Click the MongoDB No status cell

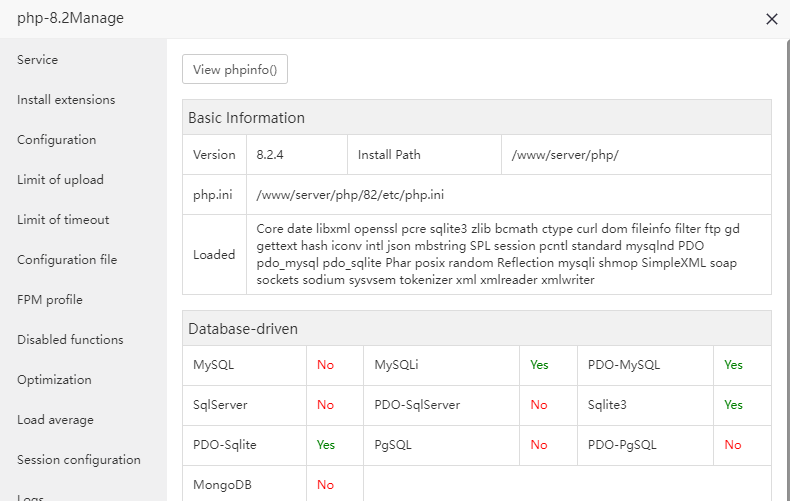[325, 485]
